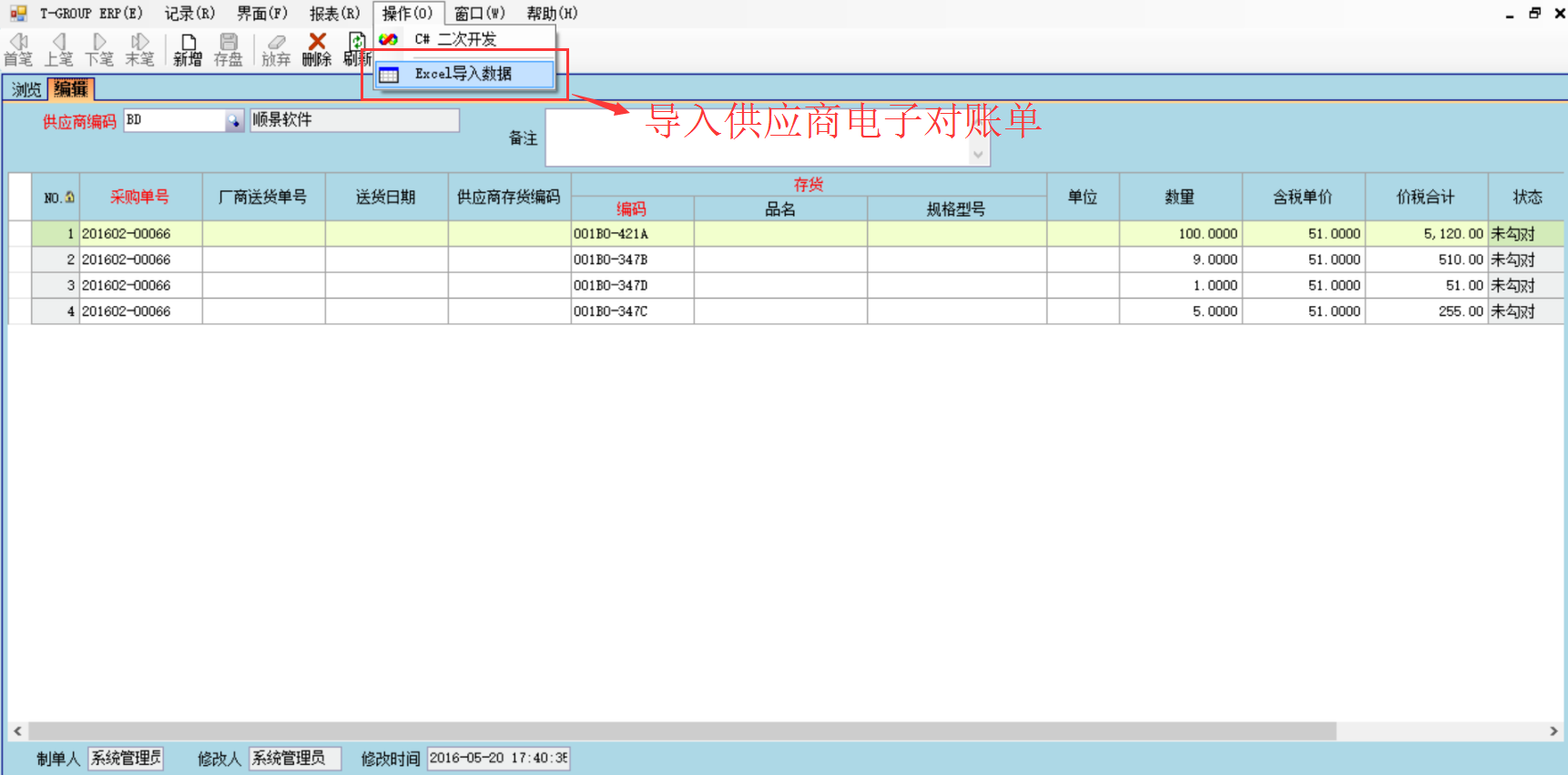Go to previous record (上笔)

coord(59,50)
